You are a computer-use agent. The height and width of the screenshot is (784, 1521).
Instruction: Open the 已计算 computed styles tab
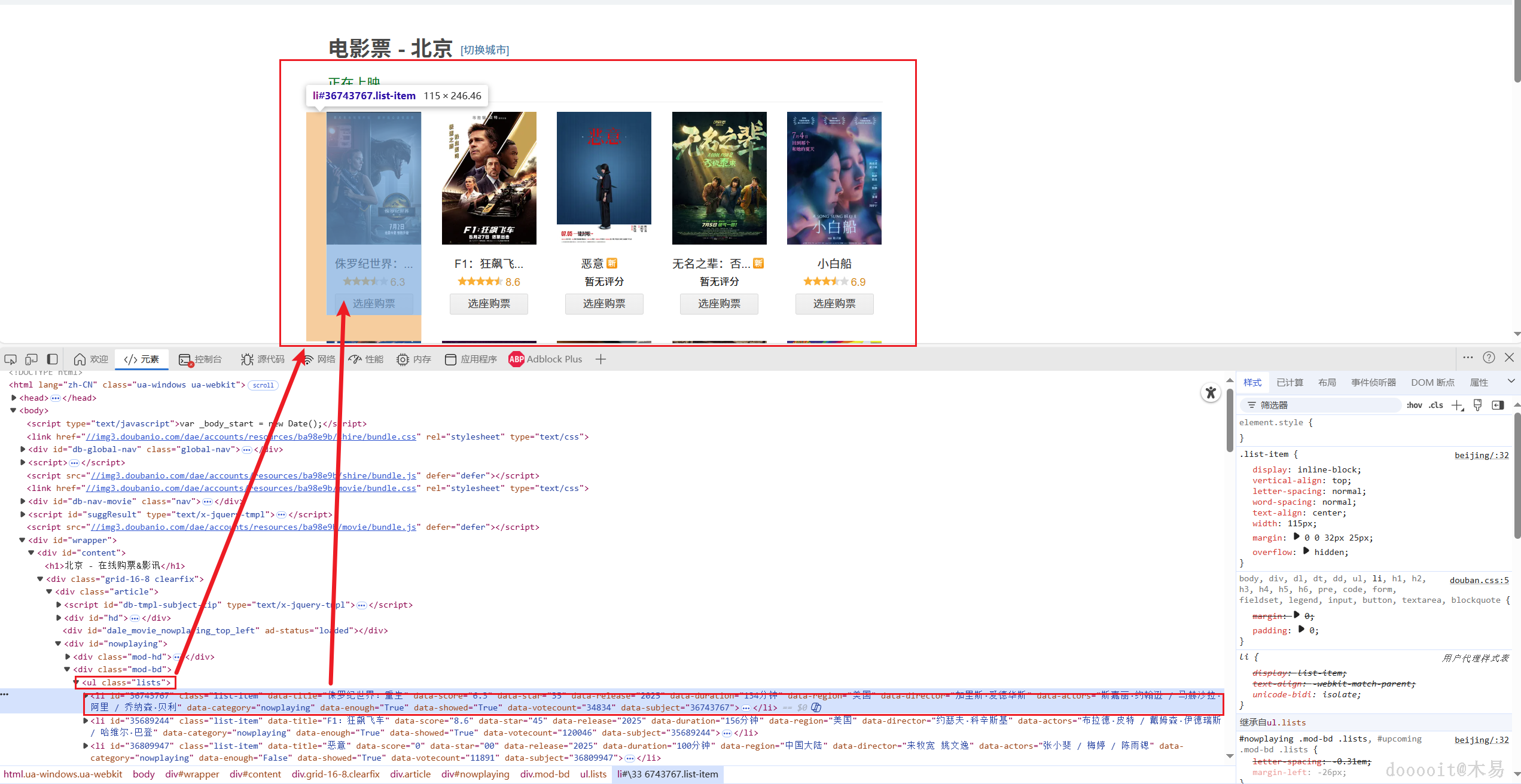pos(1289,382)
